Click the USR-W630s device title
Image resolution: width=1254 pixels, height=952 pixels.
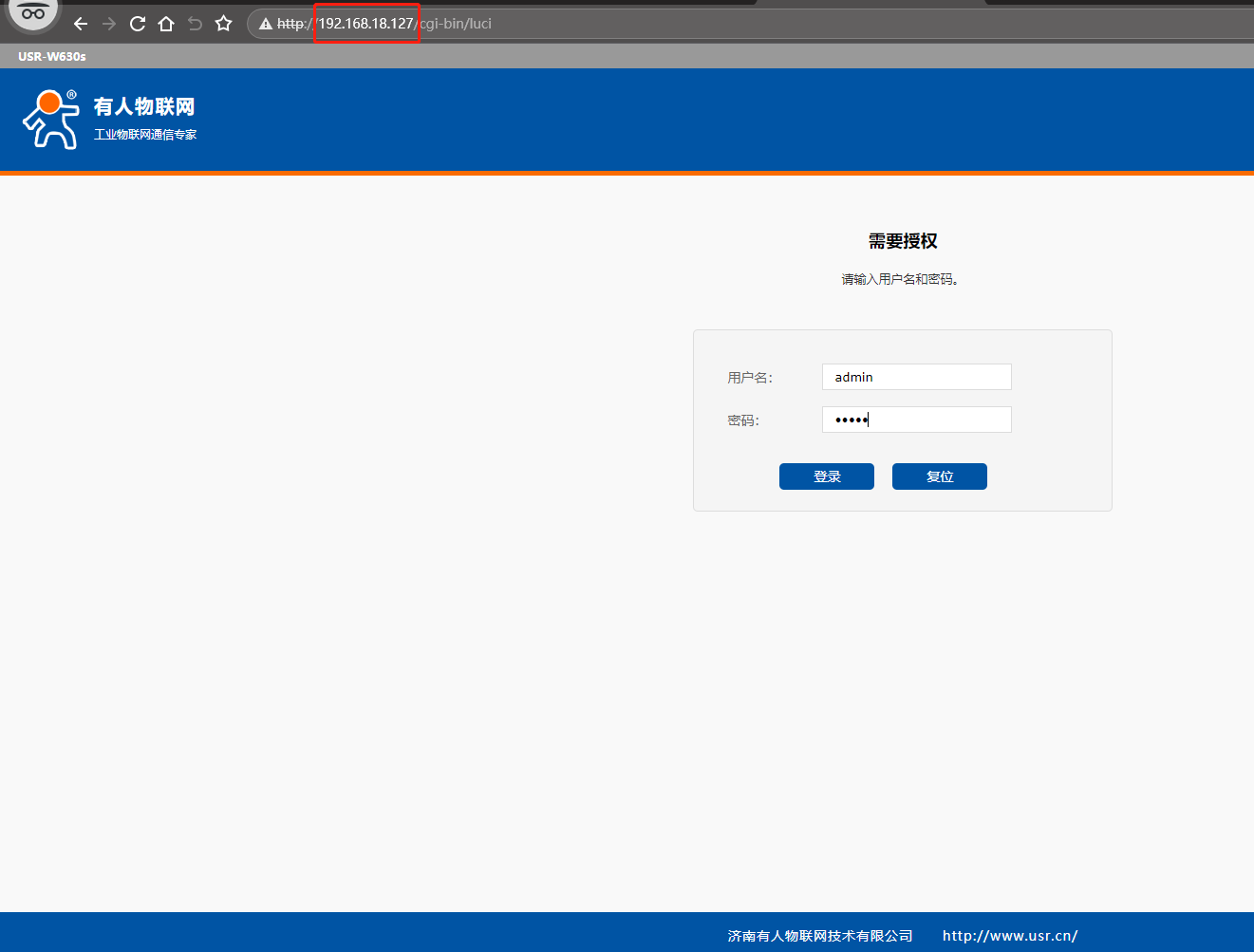52,57
